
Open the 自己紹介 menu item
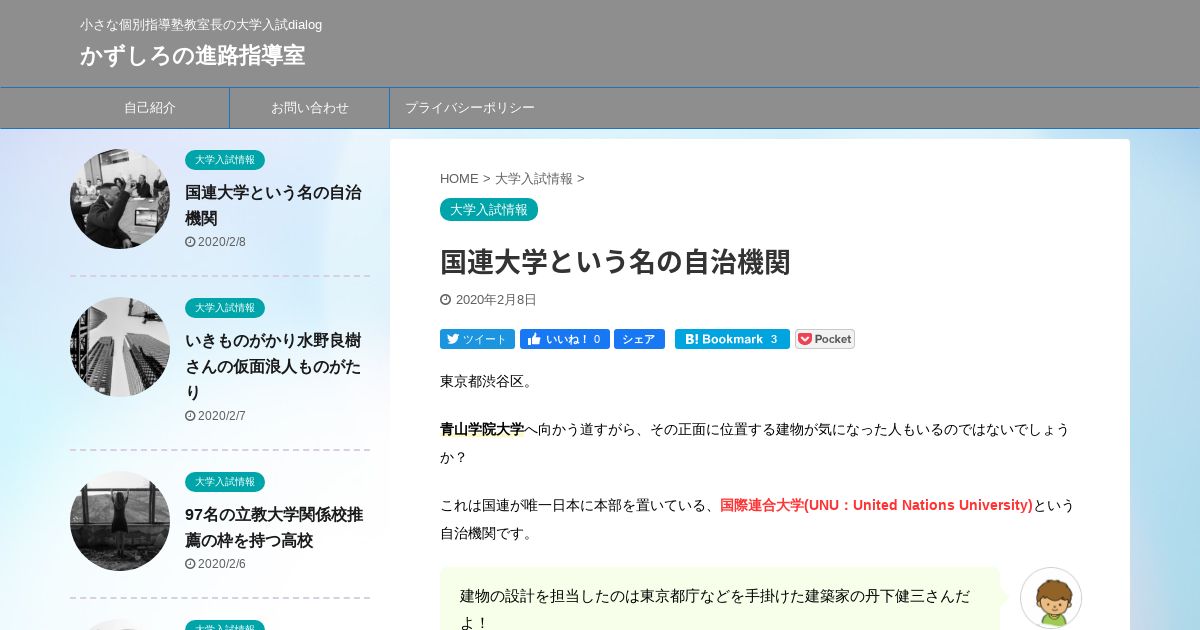(x=150, y=108)
